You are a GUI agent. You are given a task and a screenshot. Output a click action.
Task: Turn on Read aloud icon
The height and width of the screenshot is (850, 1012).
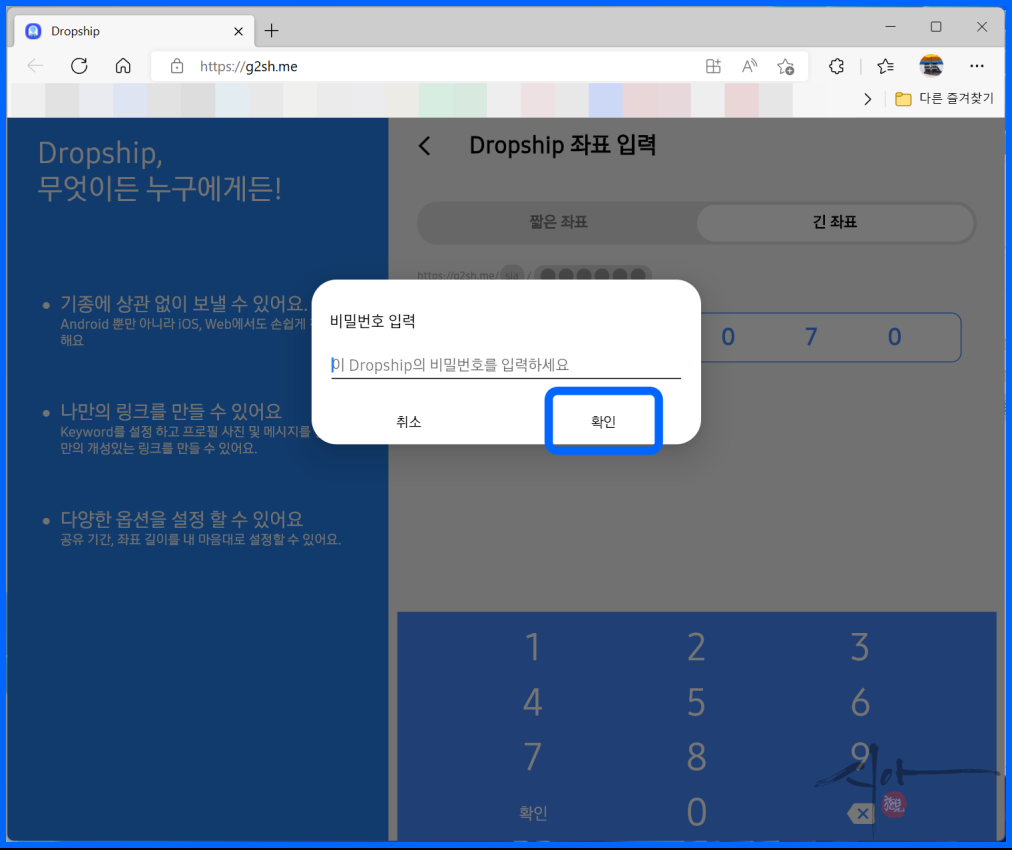click(x=749, y=66)
